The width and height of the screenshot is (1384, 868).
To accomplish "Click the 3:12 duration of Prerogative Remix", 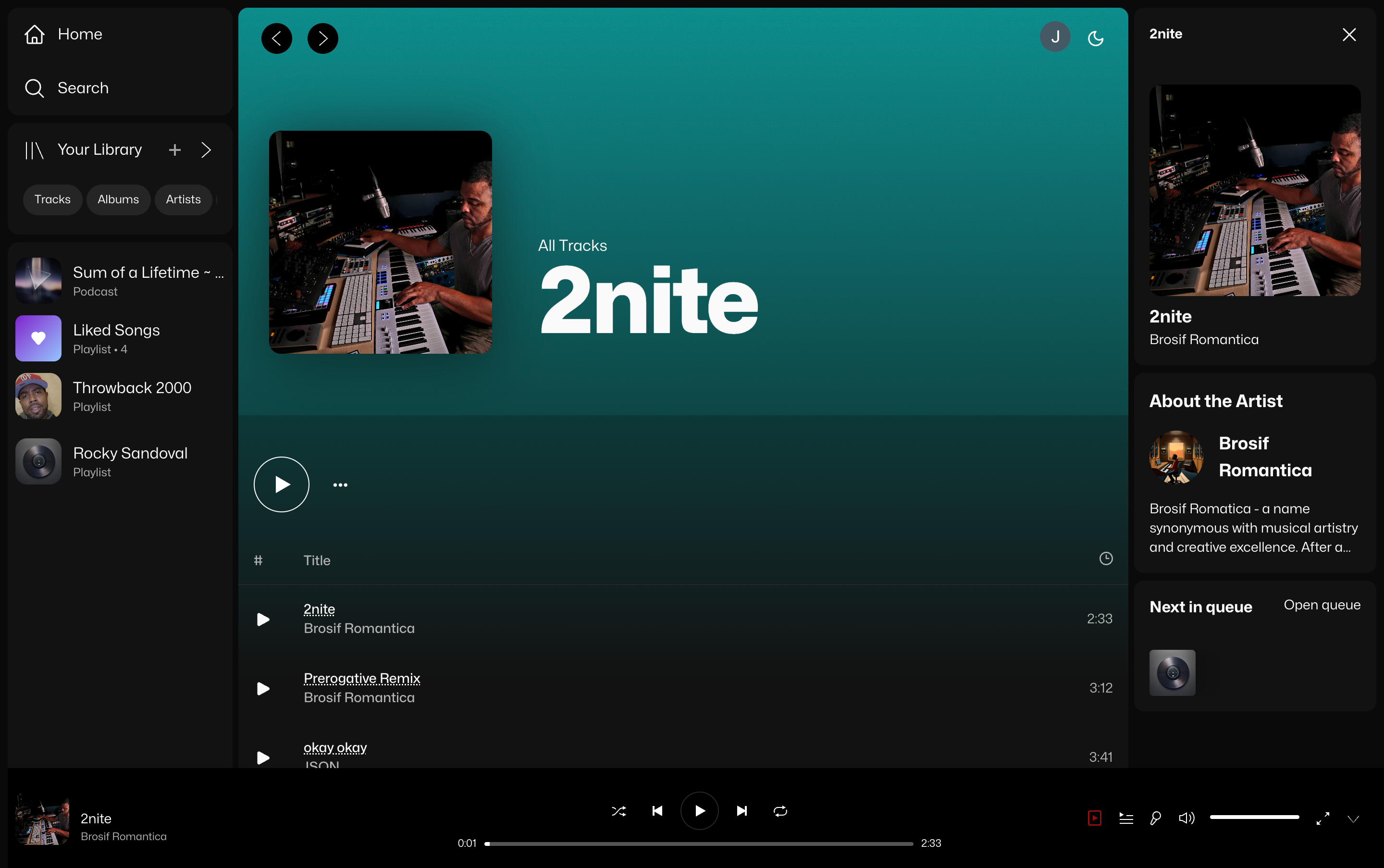I will point(1100,688).
